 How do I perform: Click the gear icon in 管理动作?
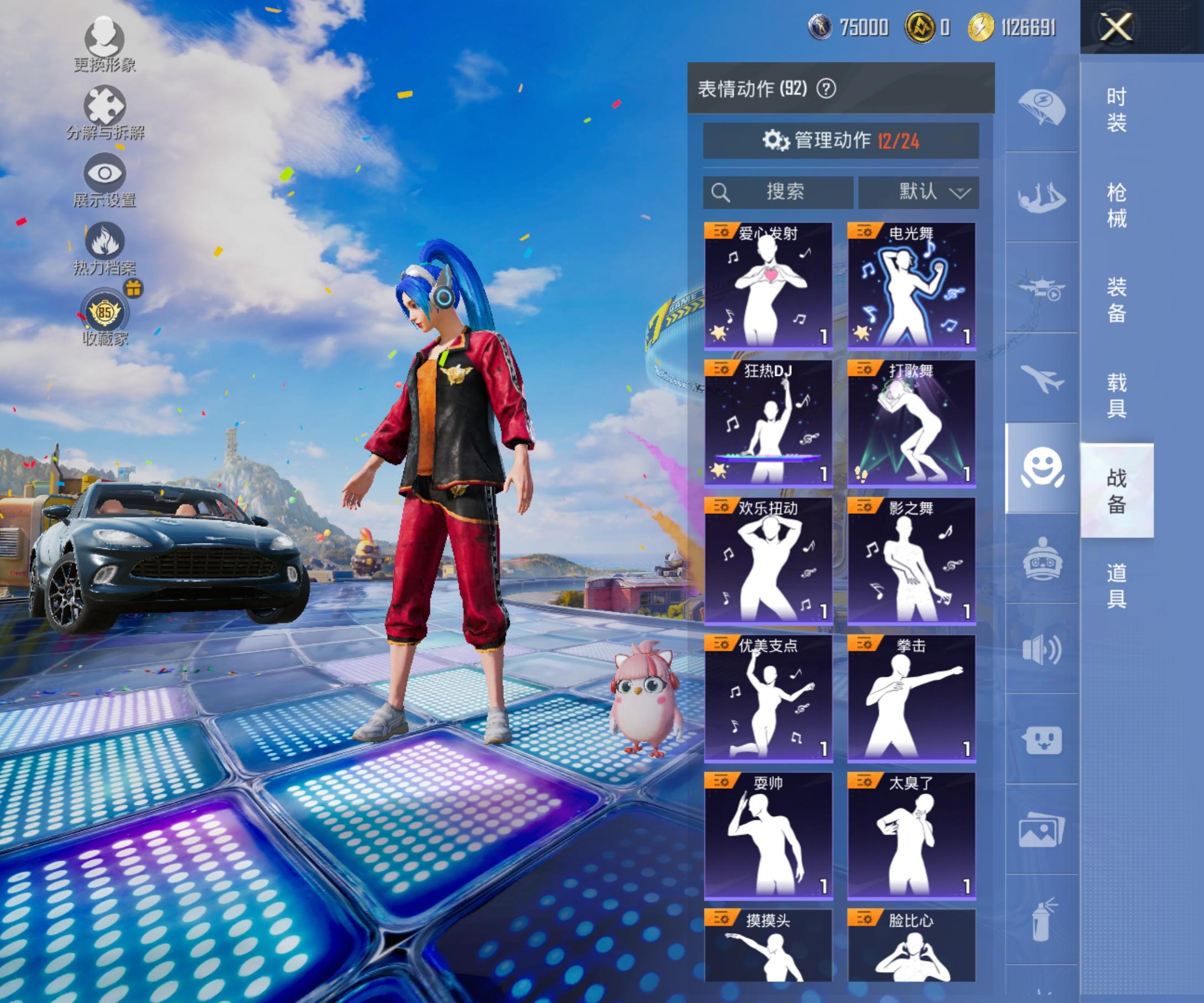(776, 141)
